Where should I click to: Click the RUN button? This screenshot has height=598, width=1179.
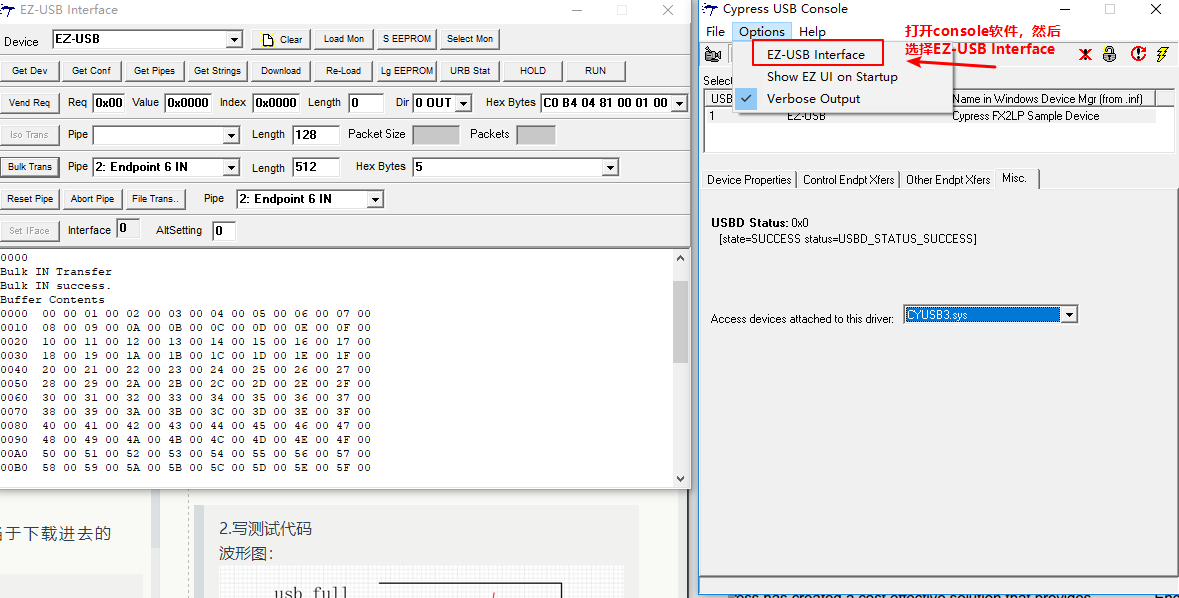pyautogui.click(x=596, y=71)
